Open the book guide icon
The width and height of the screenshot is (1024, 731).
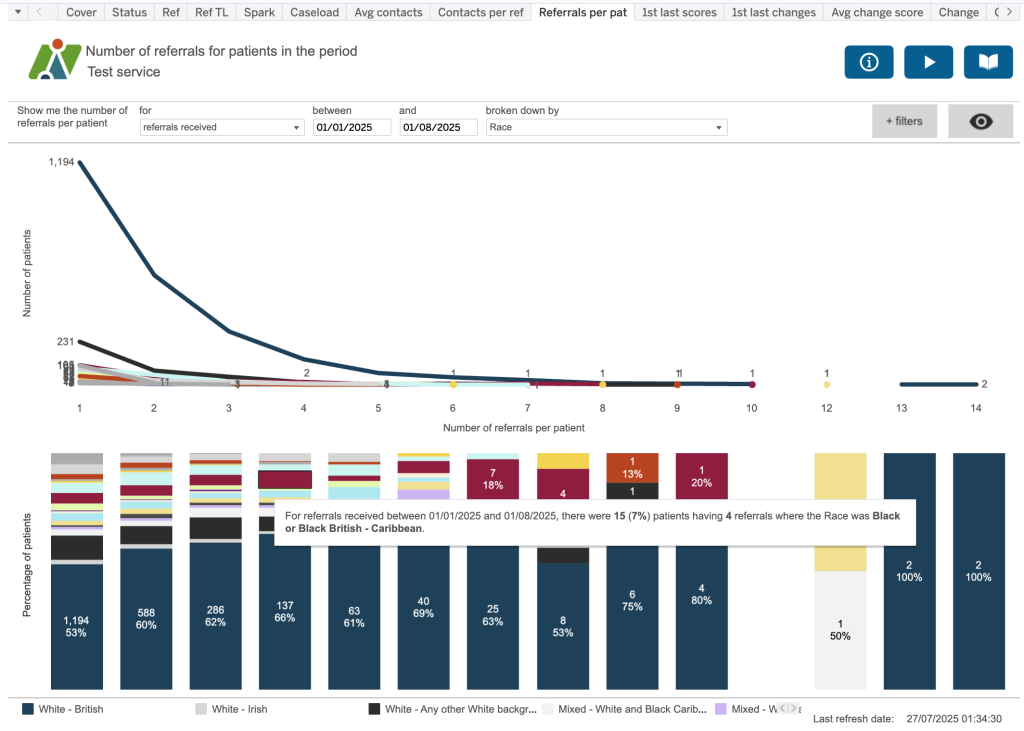(x=988, y=62)
